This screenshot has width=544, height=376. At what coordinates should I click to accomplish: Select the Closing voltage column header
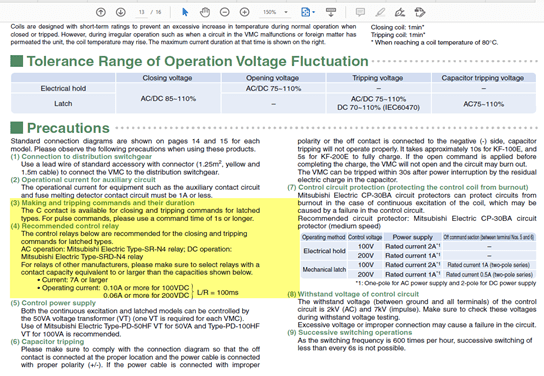(167, 78)
